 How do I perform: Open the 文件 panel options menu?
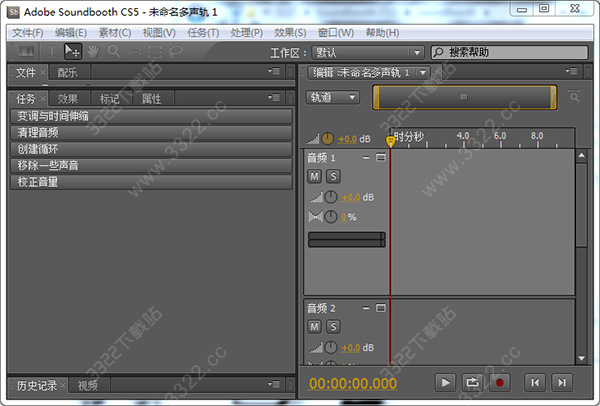pyautogui.click(x=274, y=71)
